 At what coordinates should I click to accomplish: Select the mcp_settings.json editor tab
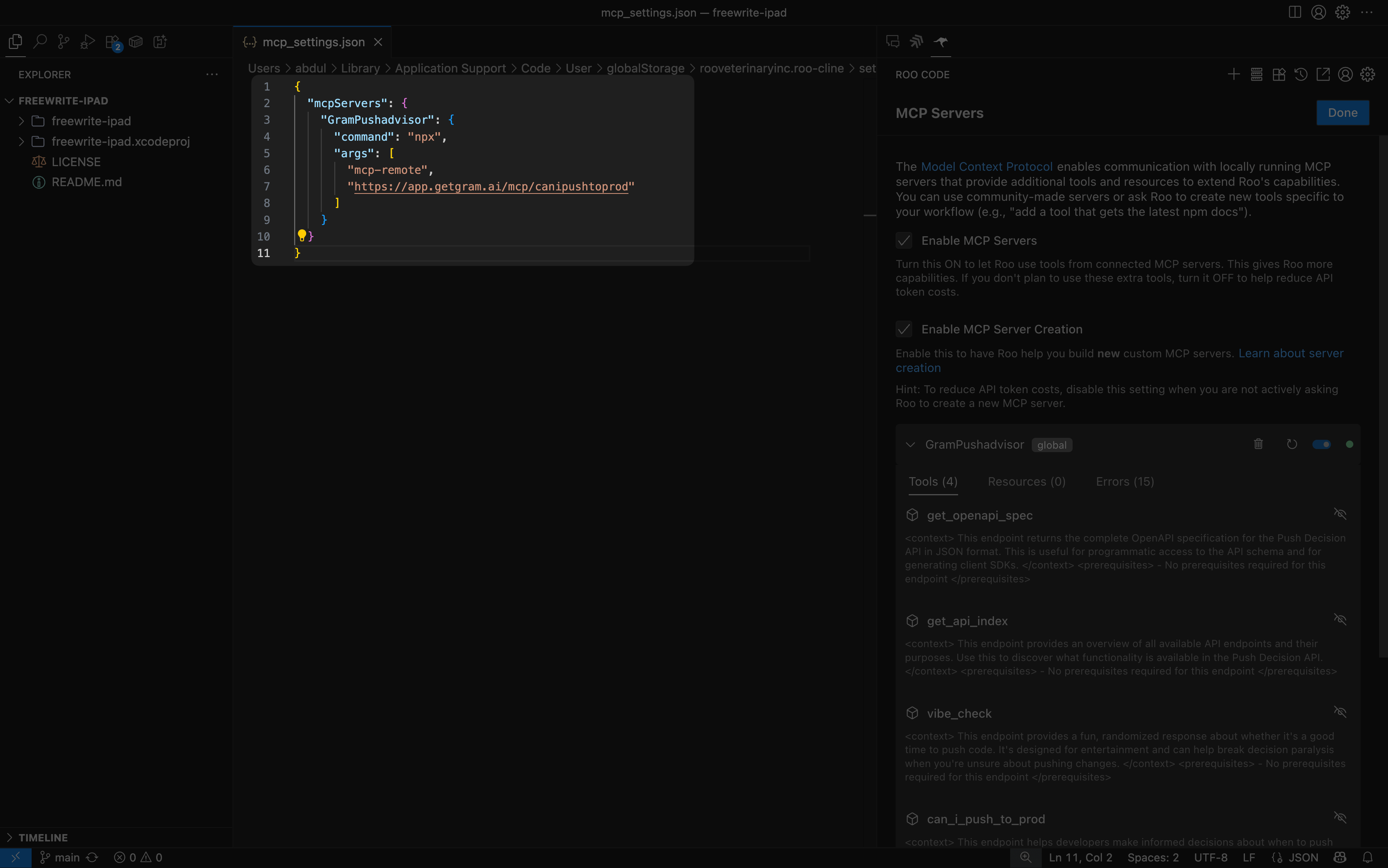pyautogui.click(x=313, y=42)
